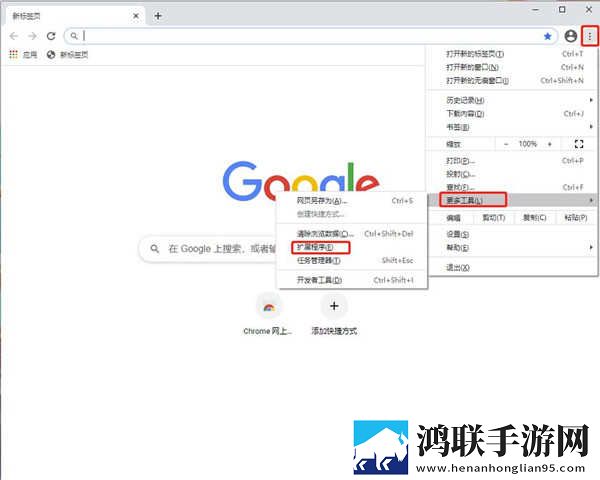Image resolution: width=600 pixels, height=480 pixels.
Task: Click the fullscreen icon in zoom row
Action: [579, 144]
